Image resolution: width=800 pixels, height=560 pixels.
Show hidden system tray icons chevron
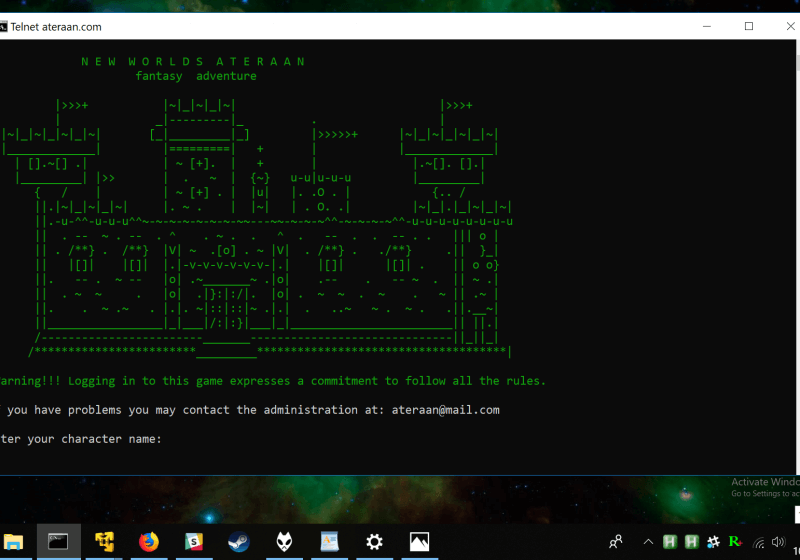648,542
